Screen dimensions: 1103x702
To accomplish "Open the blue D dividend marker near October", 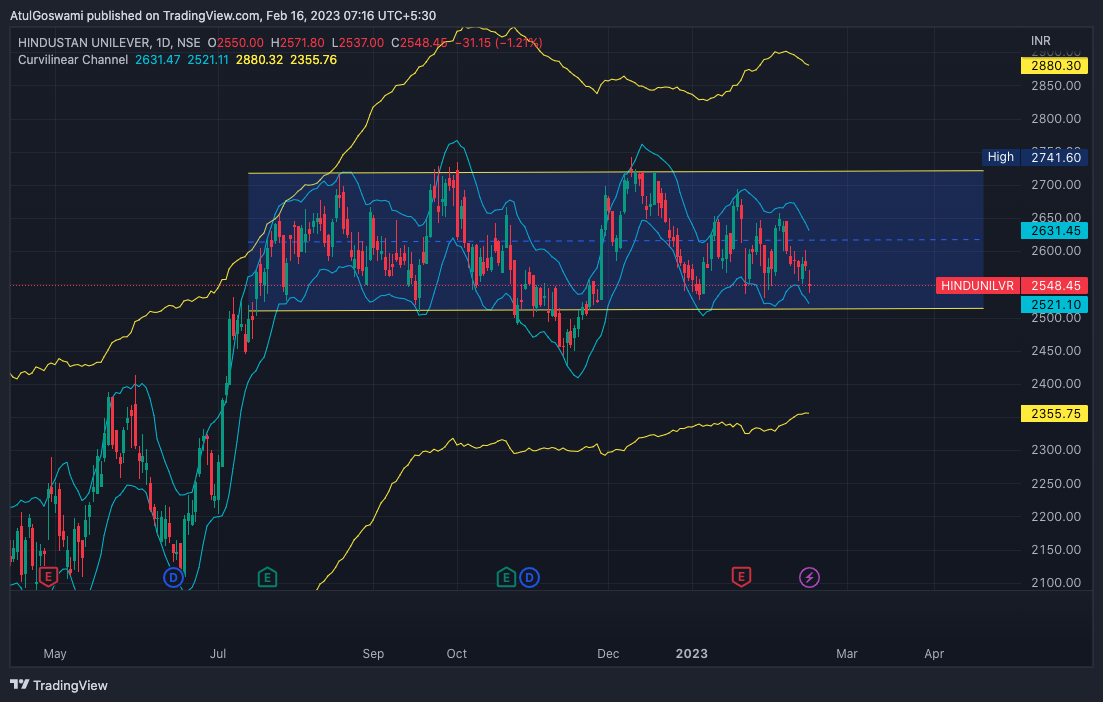I will click(529, 578).
